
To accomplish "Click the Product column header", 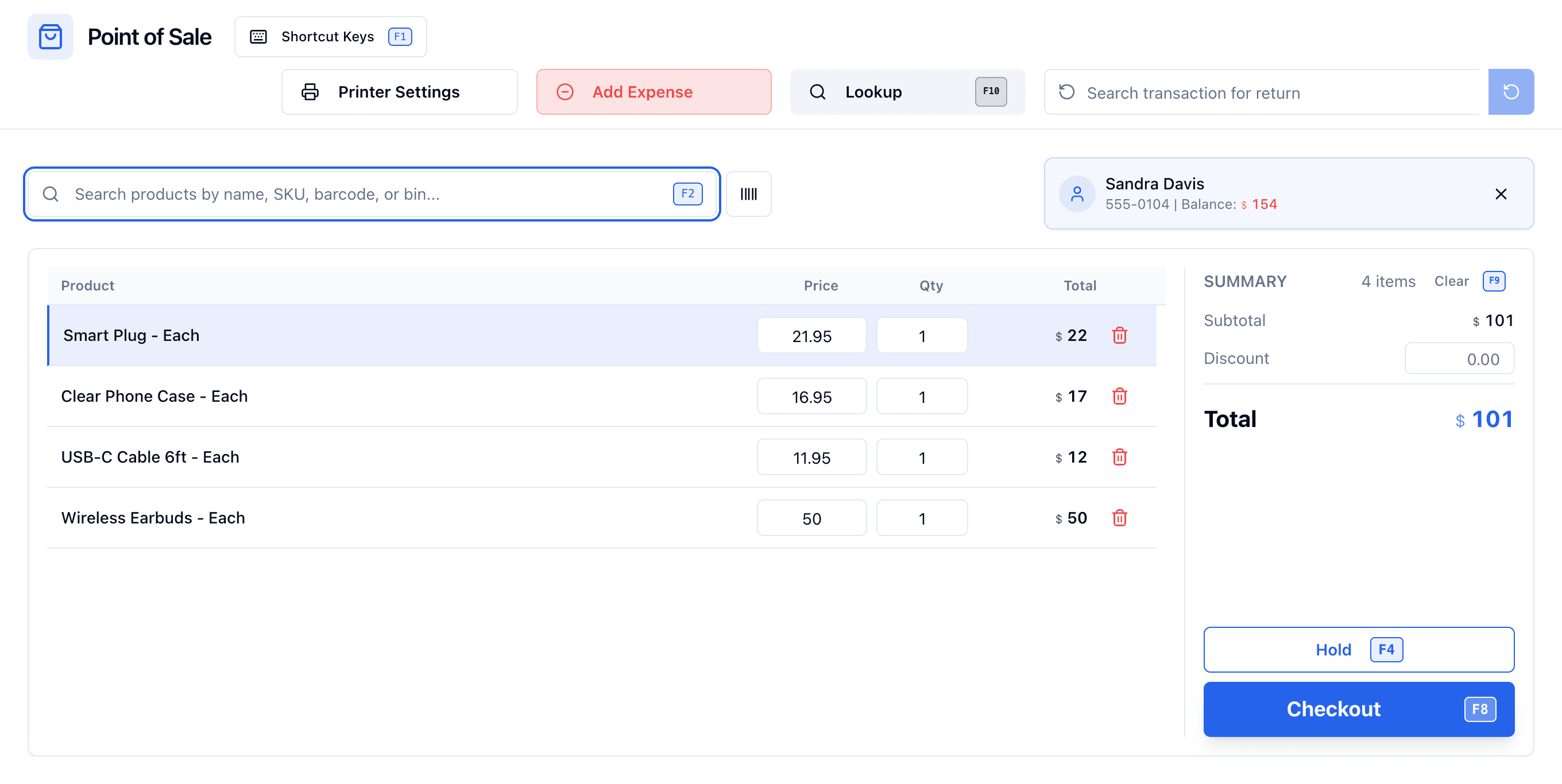I will click(x=87, y=286).
